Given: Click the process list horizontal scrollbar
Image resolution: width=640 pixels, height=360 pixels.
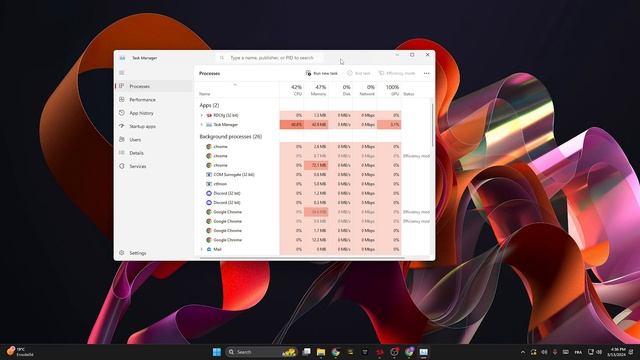Looking at the screenshot, I should [302, 258].
